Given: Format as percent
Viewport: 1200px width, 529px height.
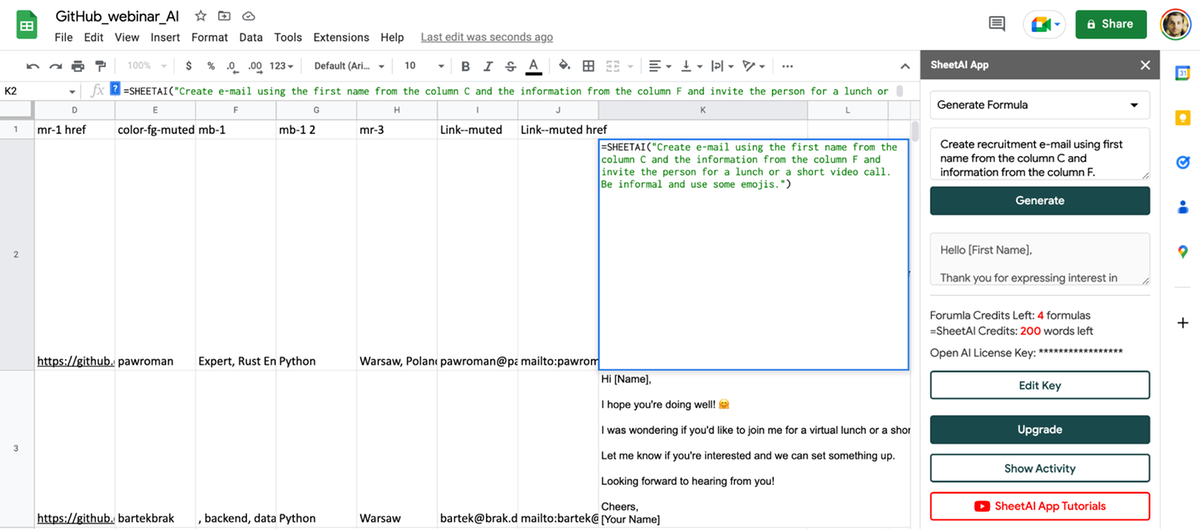Looking at the screenshot, I should tap(211, 66).
